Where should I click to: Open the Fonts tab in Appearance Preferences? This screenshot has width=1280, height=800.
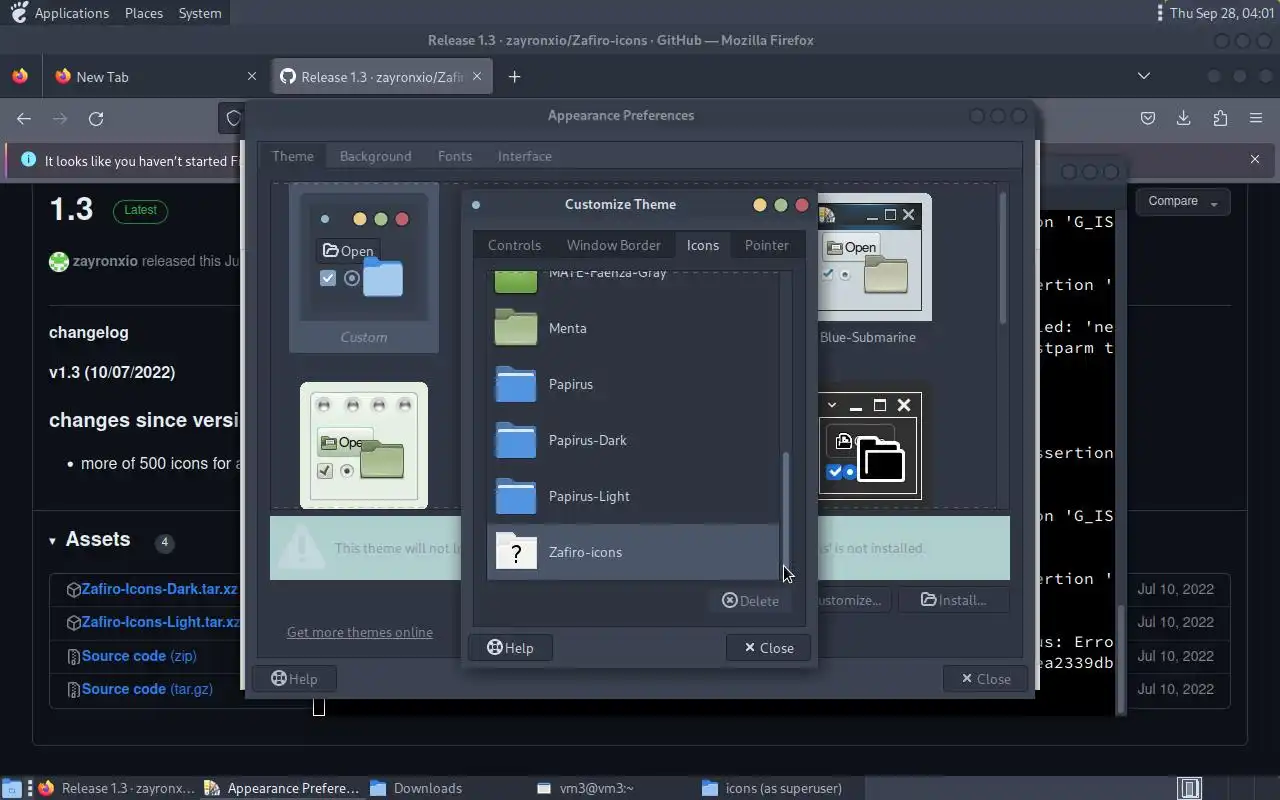coord(455,156)
